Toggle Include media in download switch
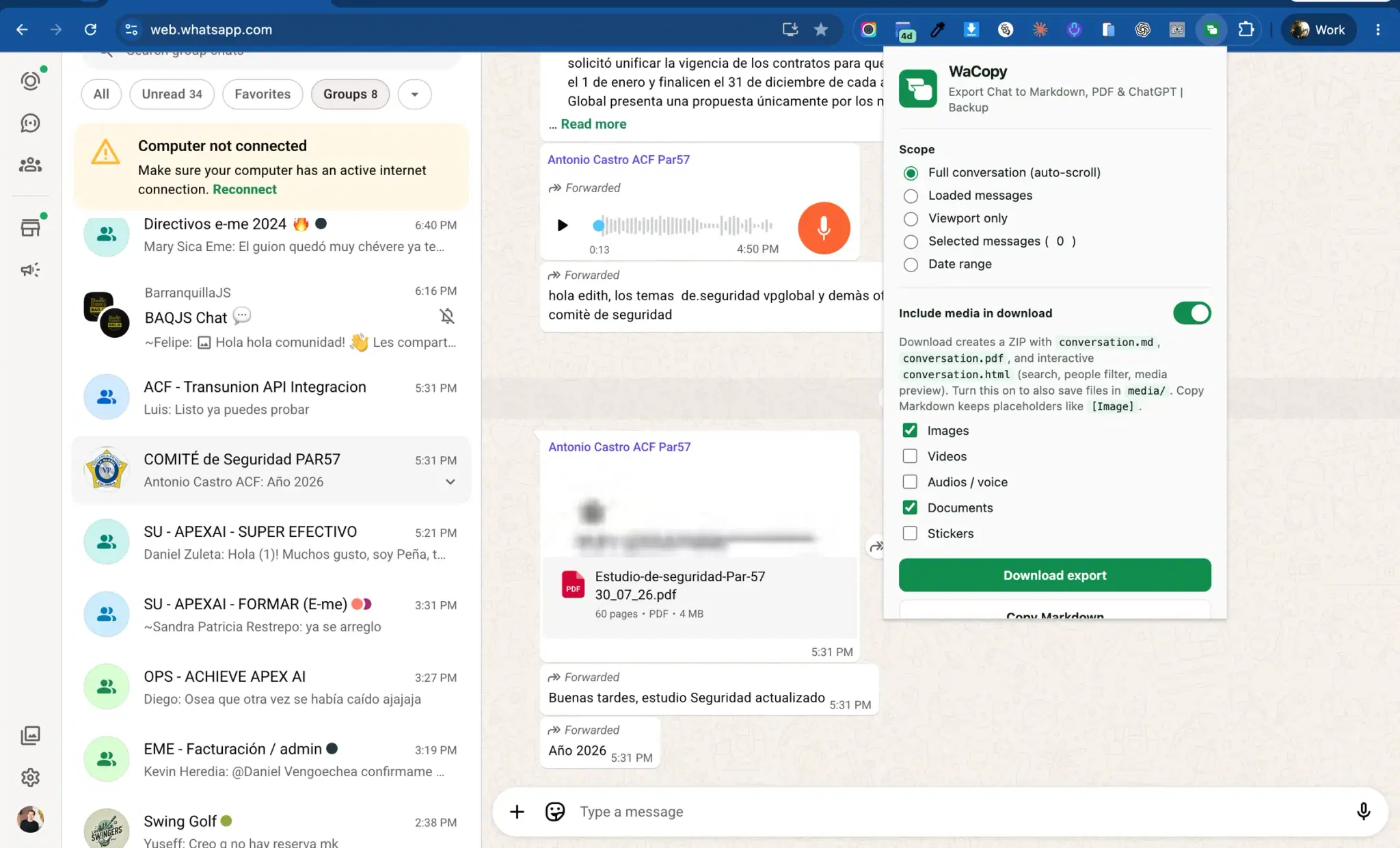This screenshot has height=848, width=1400. (1192, 313)
